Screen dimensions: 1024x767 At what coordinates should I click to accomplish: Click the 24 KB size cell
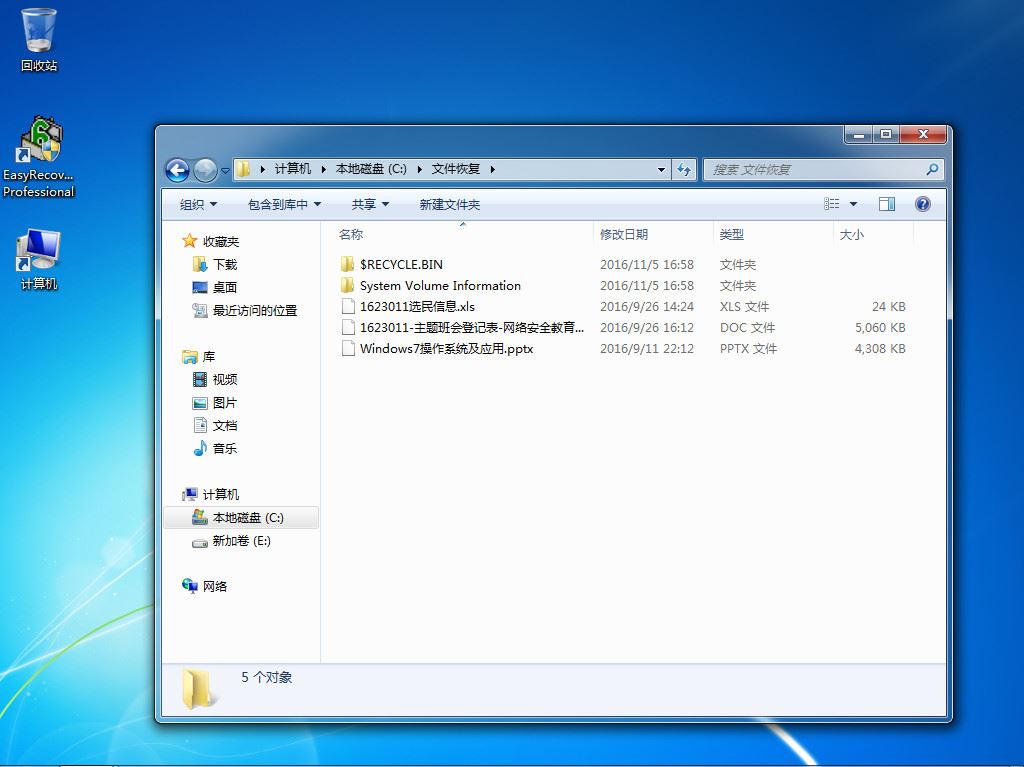pos(888,306)
